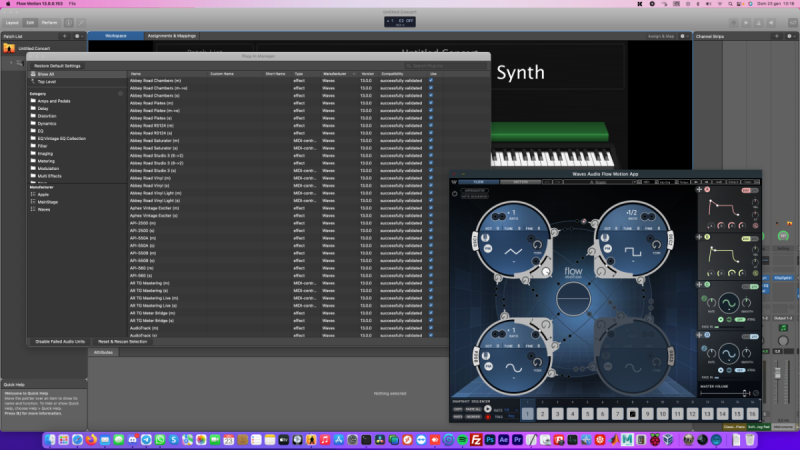Select the Waves manufacturer in sidebar
Screen dimensions: 800x450
pyautogui.click(x=44, y=210)
